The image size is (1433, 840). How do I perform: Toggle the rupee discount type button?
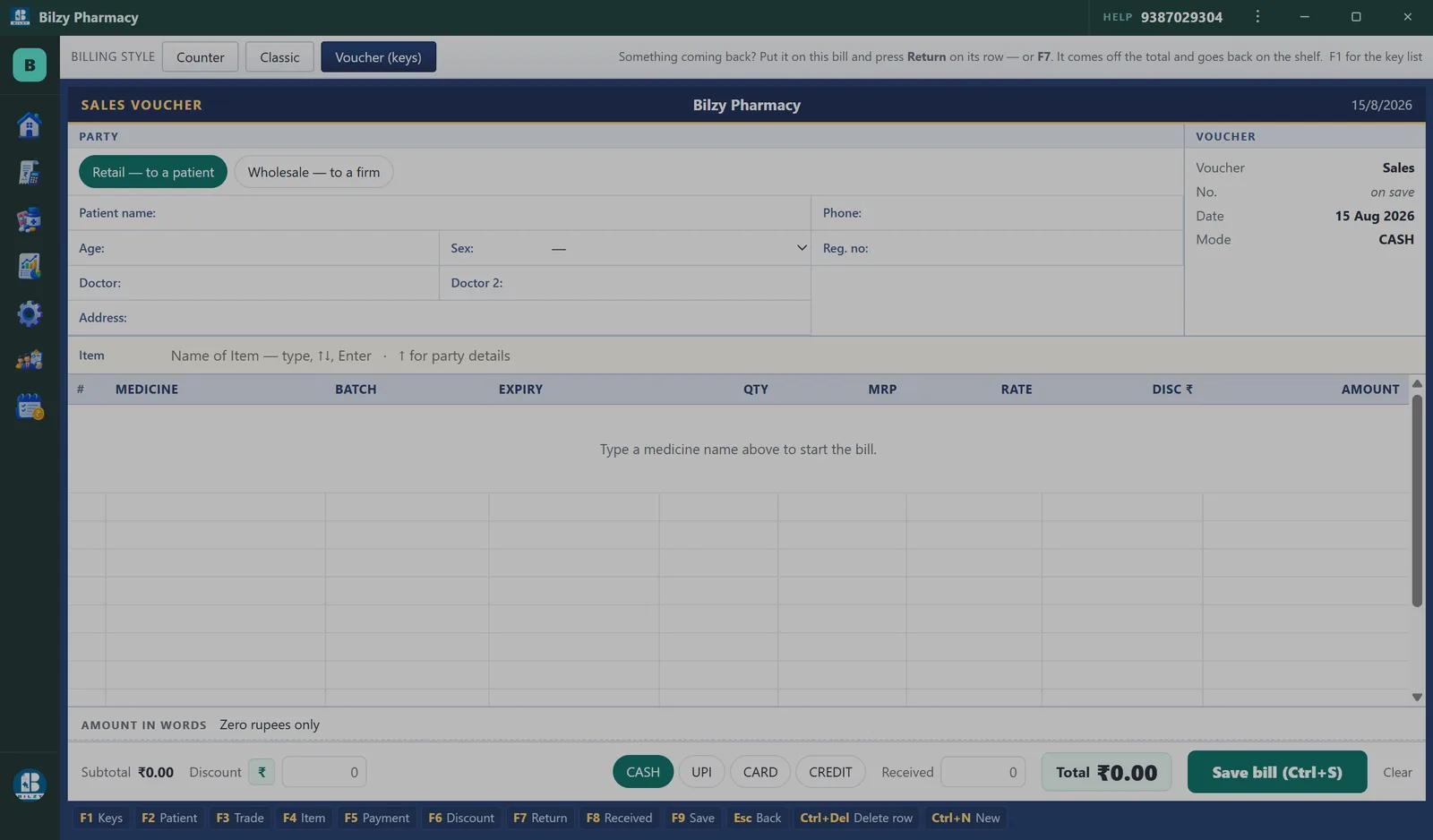[262, 772]
